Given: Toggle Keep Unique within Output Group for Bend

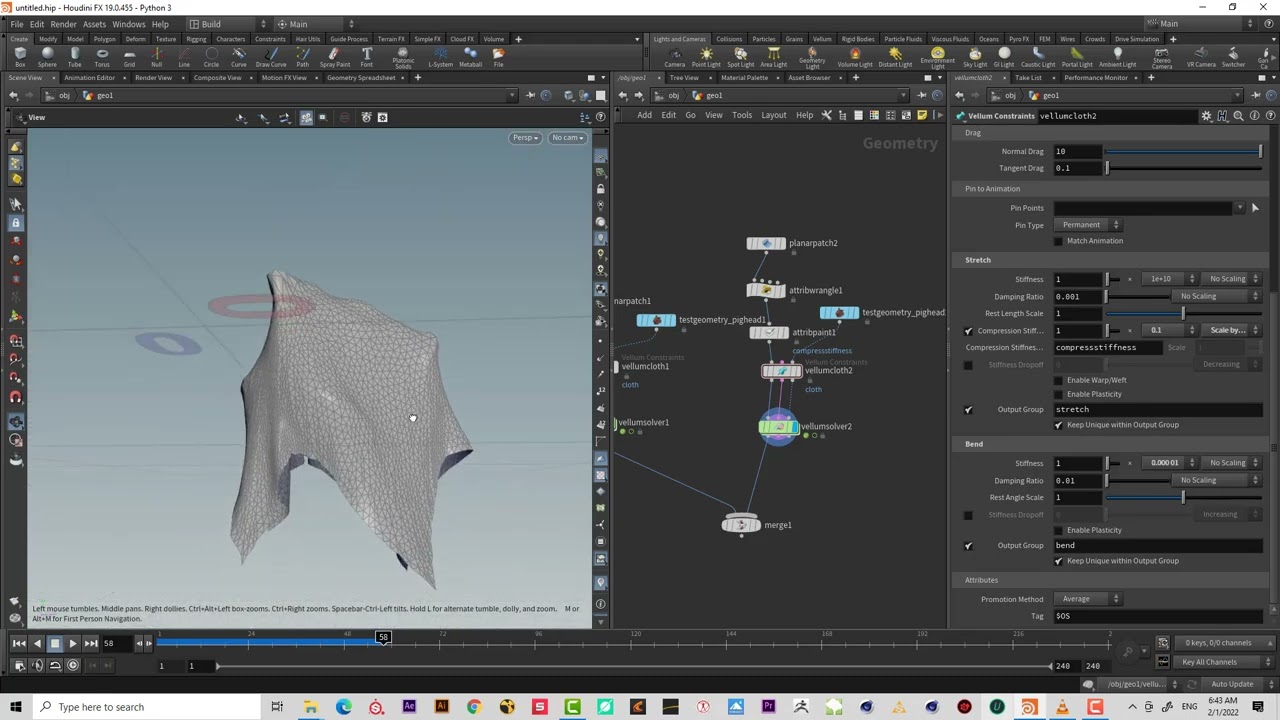Looking at the screenshot, I should [x=1059, y=561].
